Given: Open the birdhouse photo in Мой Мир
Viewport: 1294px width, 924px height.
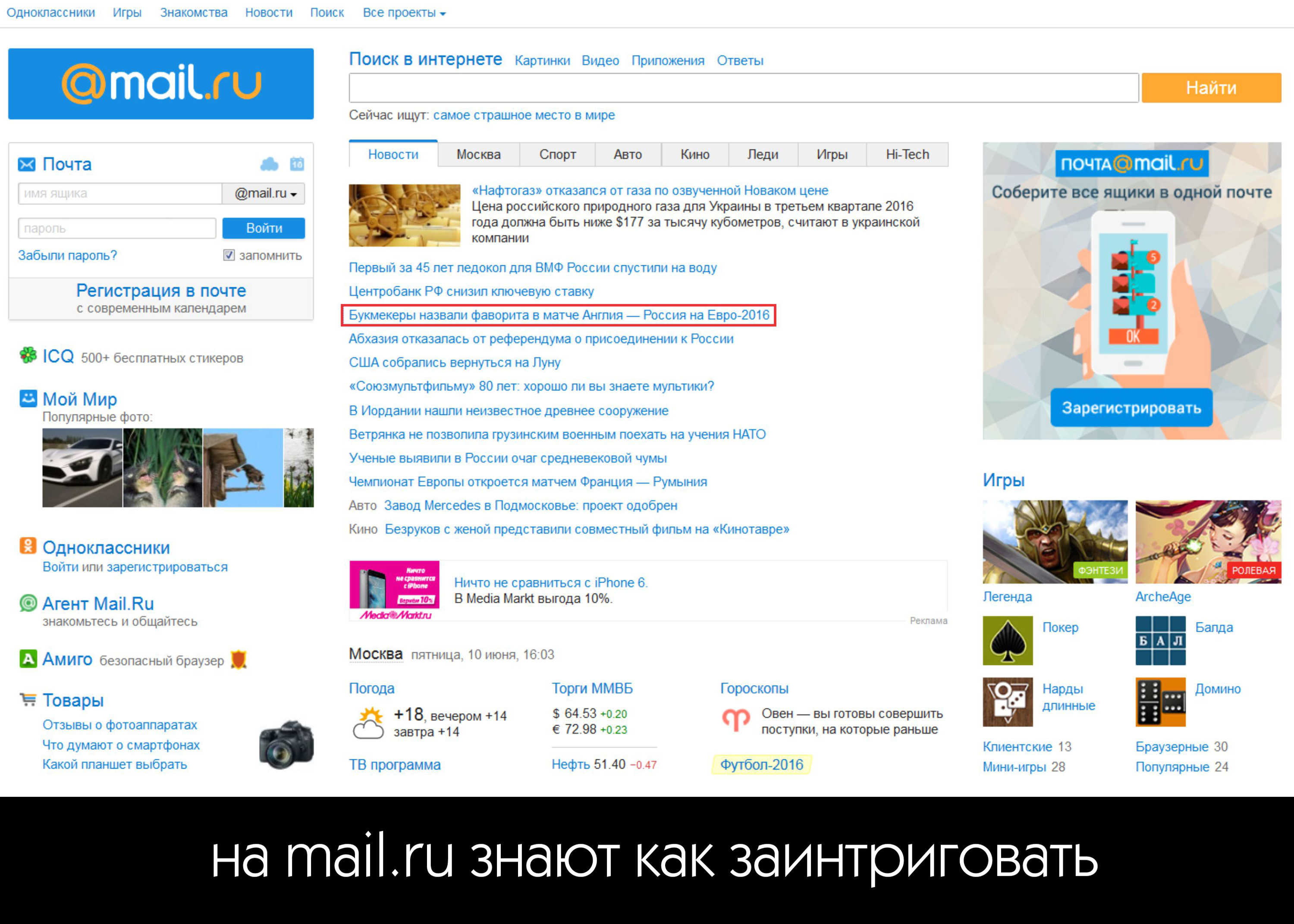Looking at the screenshot, I should point(243,468).
